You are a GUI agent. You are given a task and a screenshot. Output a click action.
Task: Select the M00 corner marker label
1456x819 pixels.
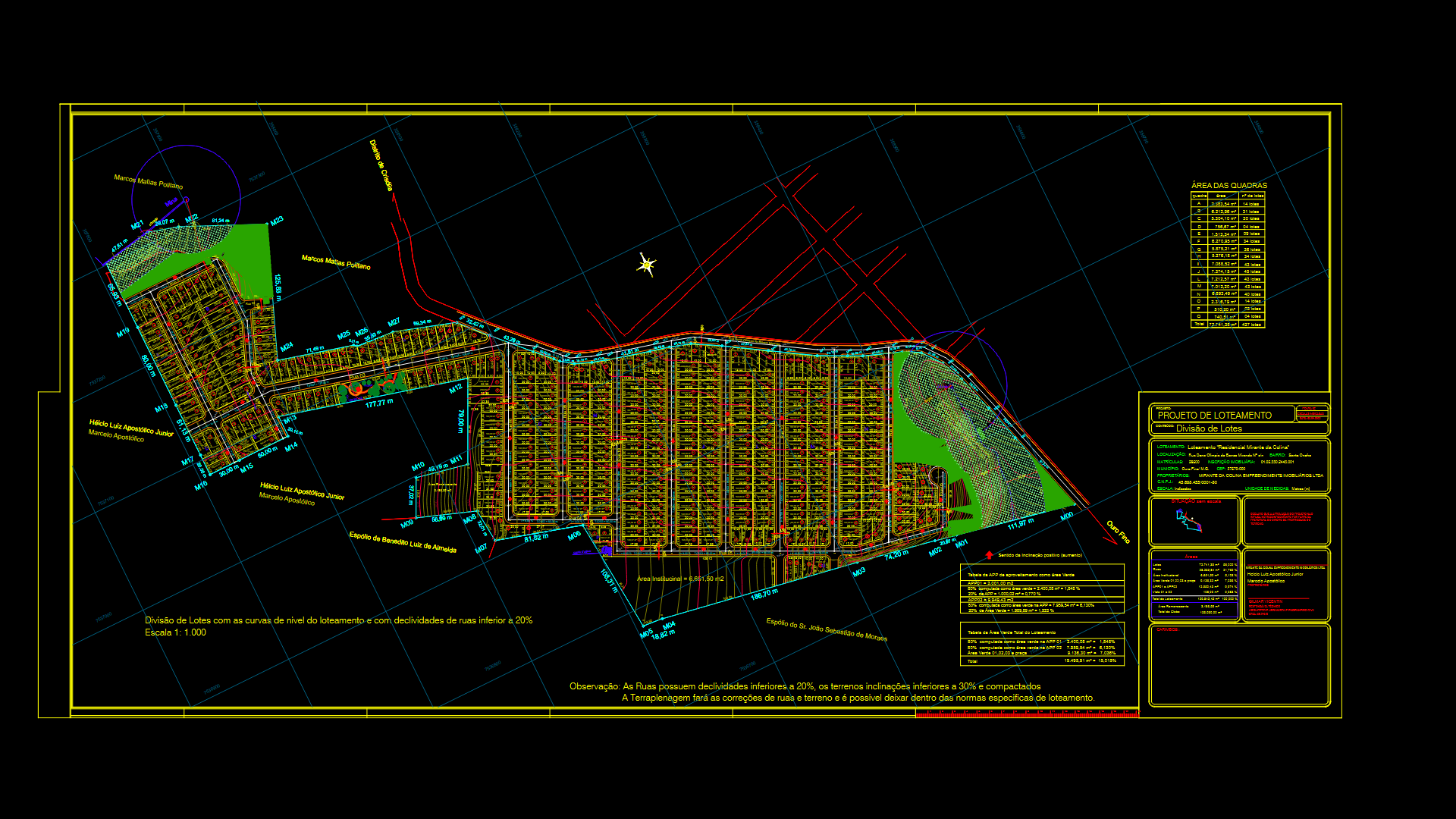[x=1066, y=516]
